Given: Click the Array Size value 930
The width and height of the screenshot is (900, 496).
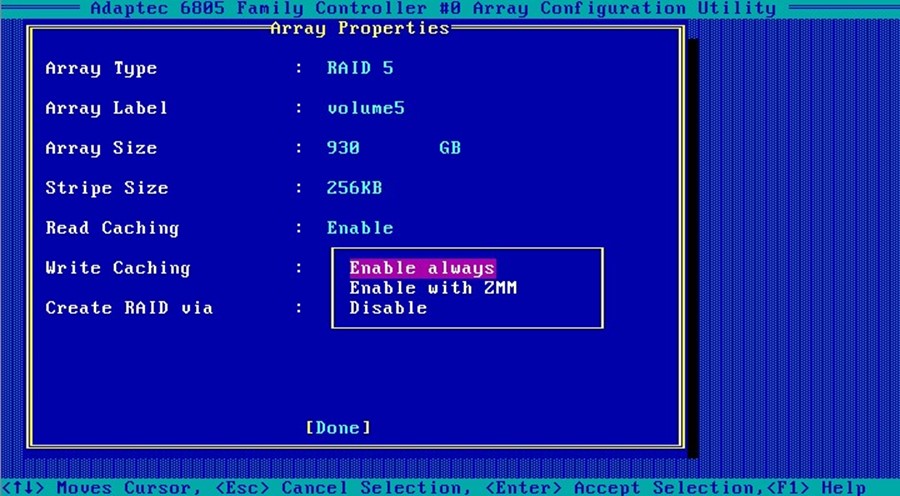Looking at the screenshot, I should point(343,148).
